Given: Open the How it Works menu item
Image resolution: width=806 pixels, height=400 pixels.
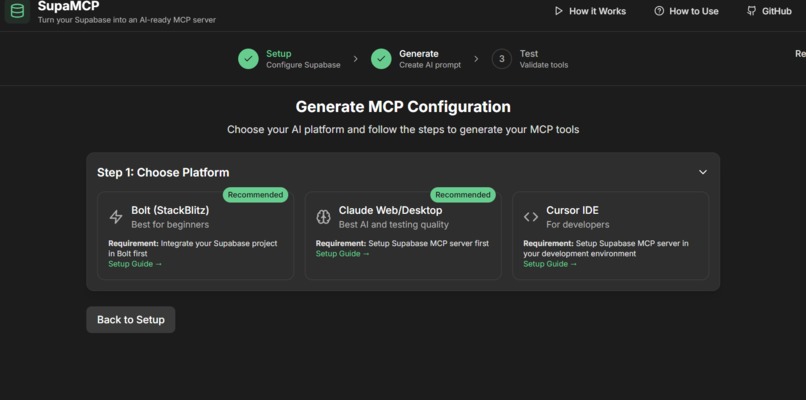Looking at the screenshot, I should pyautogui.click(x=590, y=11).
